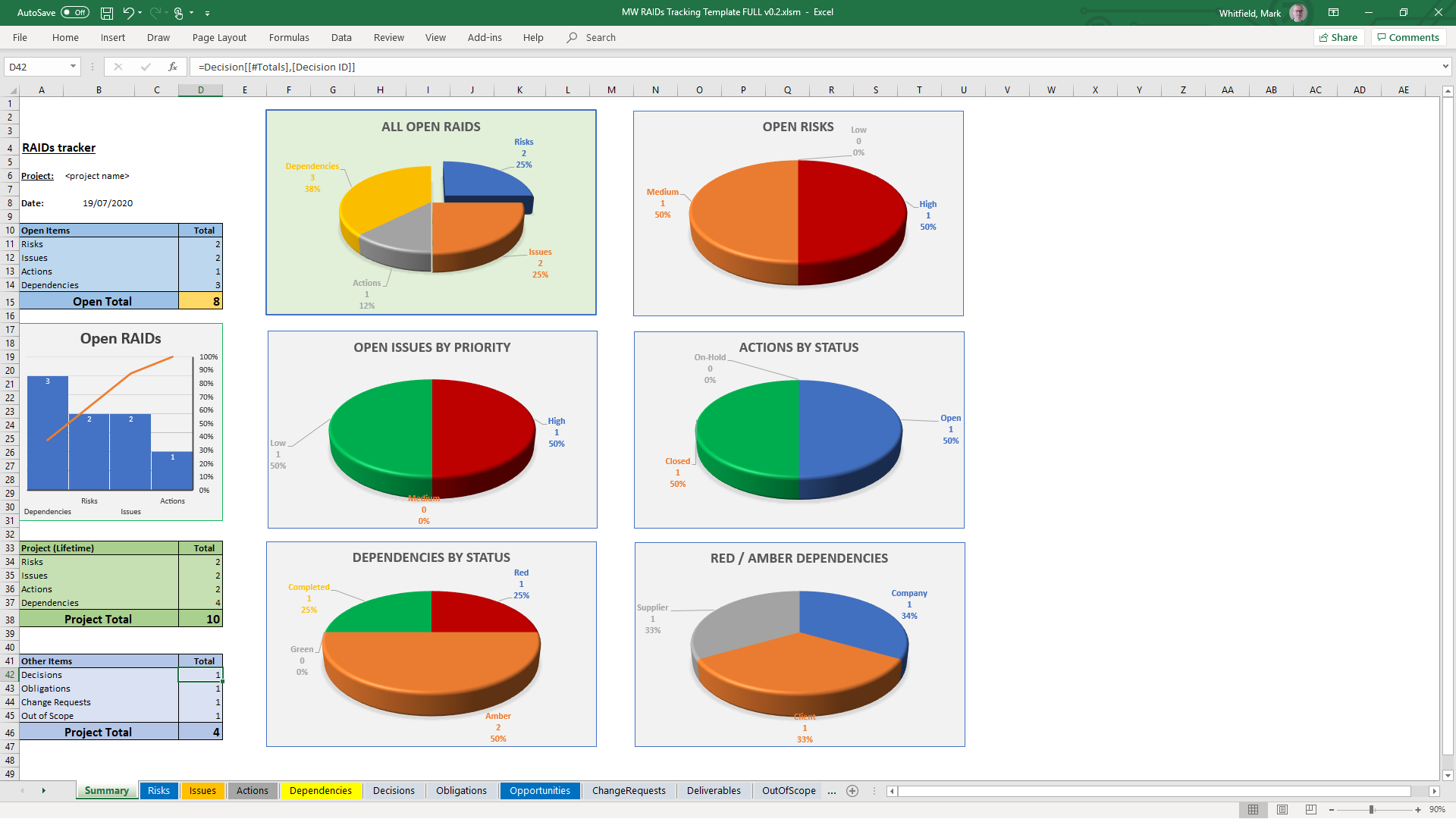Screen dimensions: 1456x819
Task: Click the Insert Function fx icon
Action: click(x=173, y=67)
